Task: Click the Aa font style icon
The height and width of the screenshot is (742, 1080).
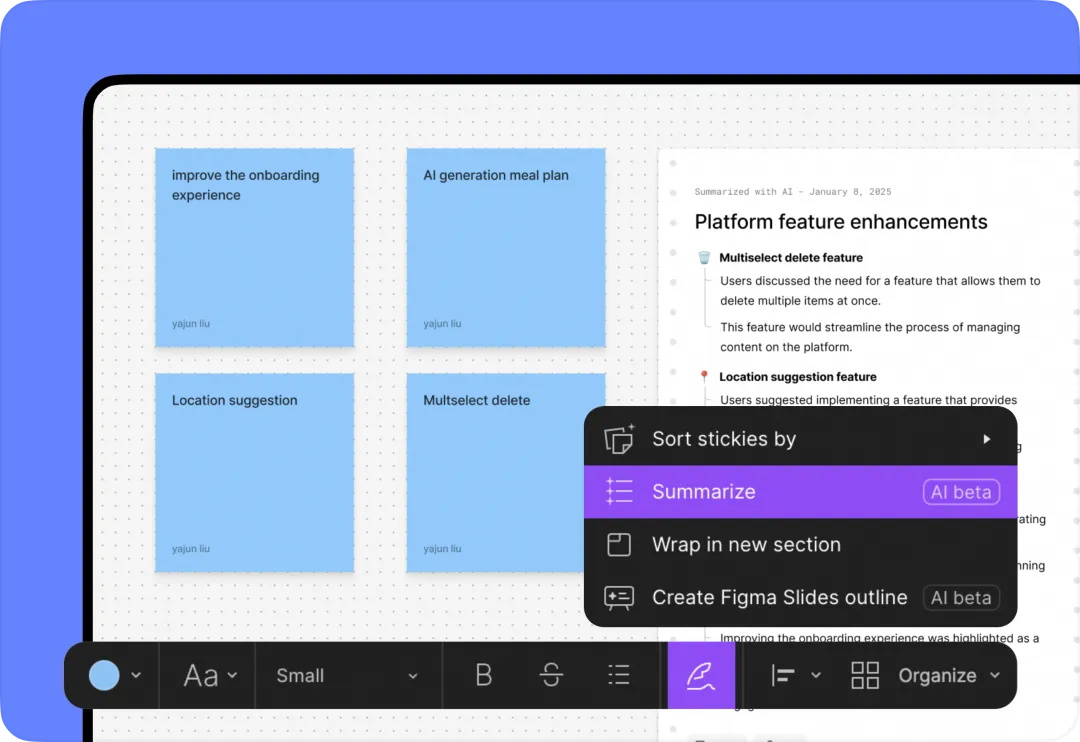Action: [201, 676]
